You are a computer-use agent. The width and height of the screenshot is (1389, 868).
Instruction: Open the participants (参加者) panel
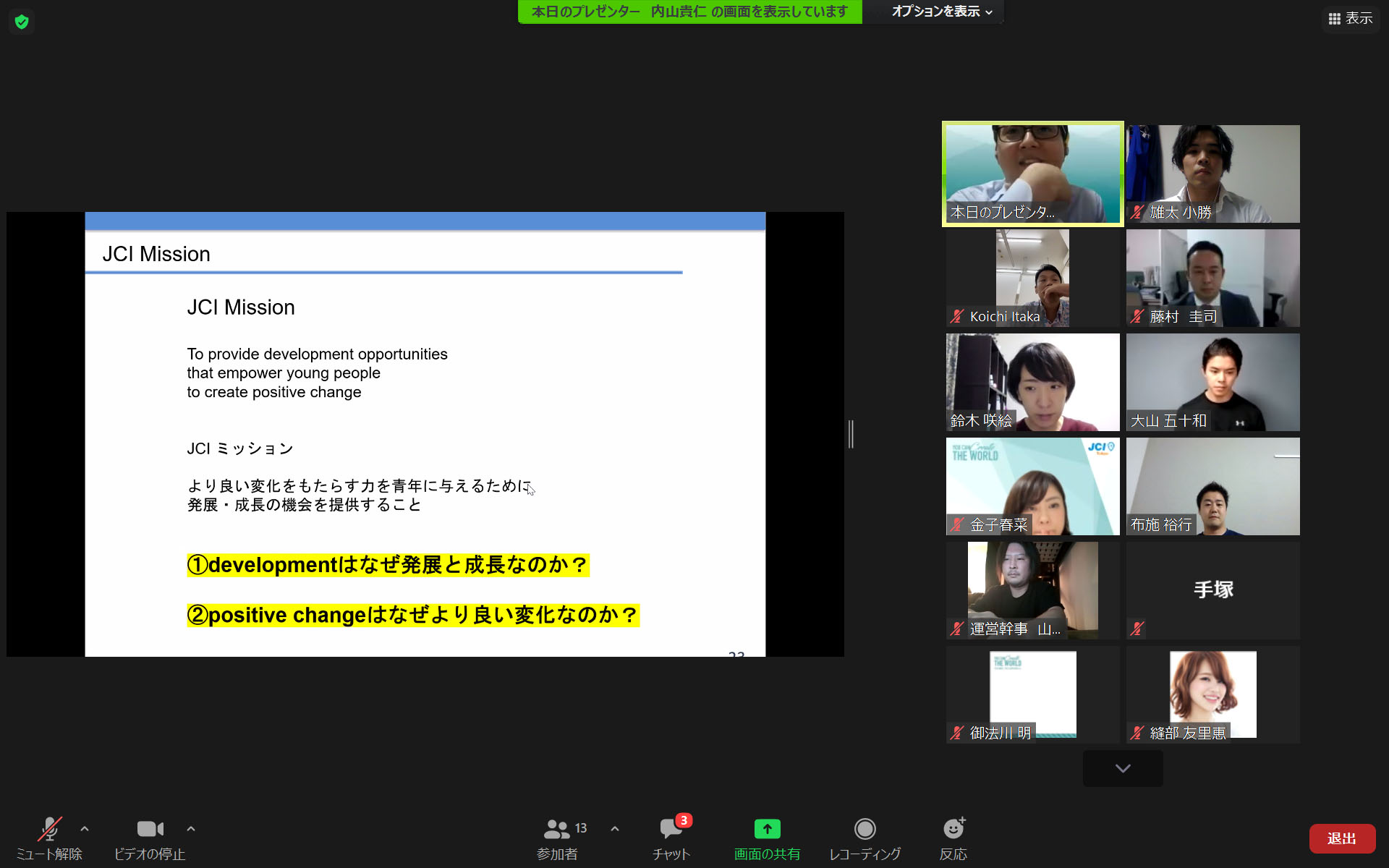coord(557,829)
